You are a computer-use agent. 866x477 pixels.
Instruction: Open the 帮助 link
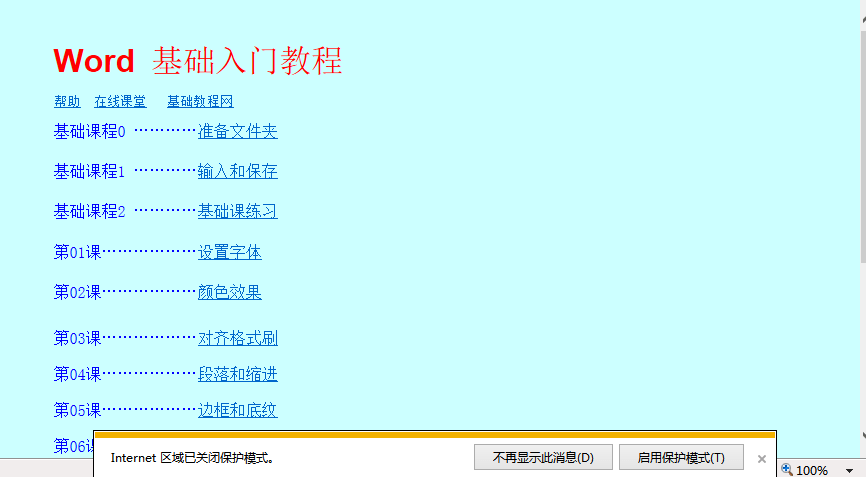pyautogui.click(x=67, y=102)
